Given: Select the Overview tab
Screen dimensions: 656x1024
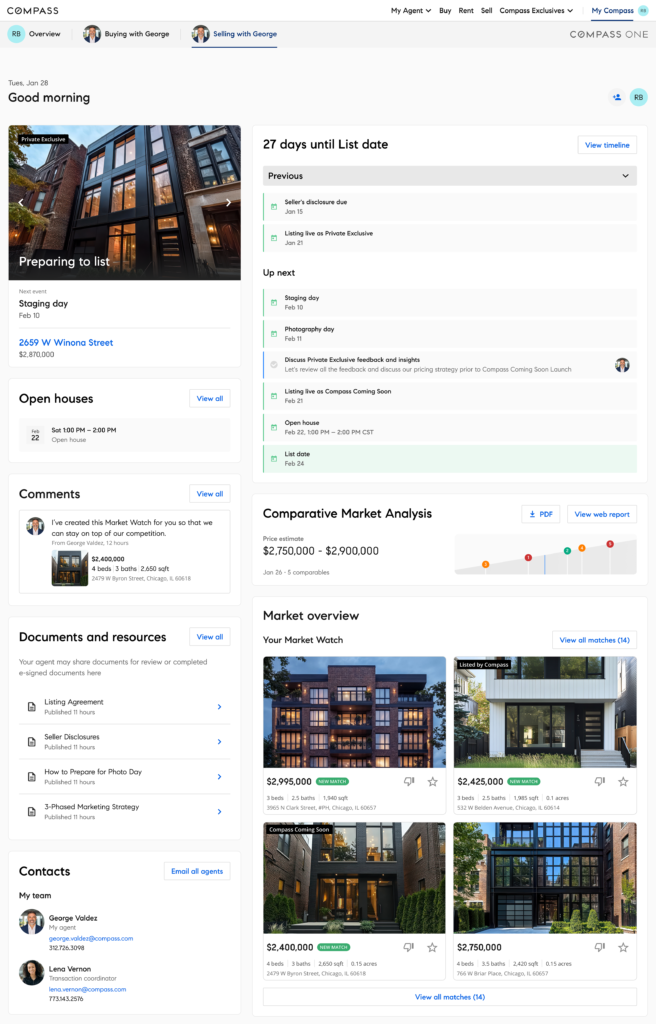Looking at the screenshot, I should point(35,34).
